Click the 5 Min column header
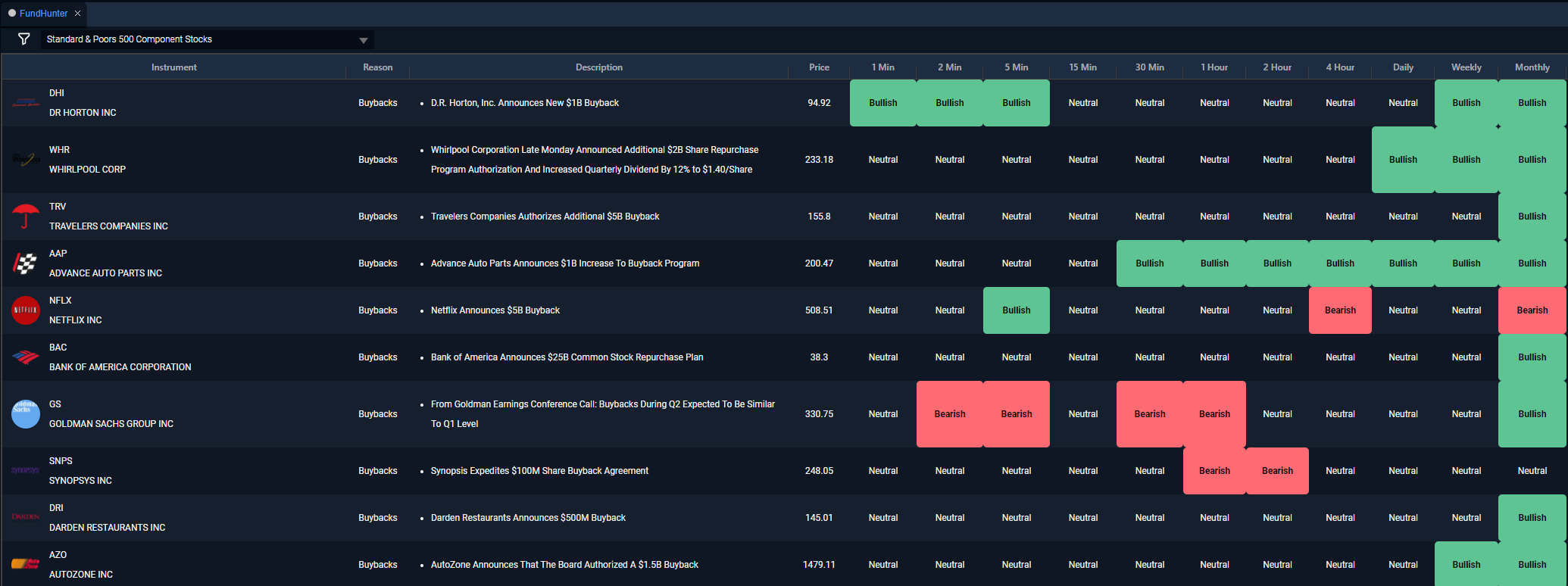This screenshot has width=1568, height=586. 1016,67
